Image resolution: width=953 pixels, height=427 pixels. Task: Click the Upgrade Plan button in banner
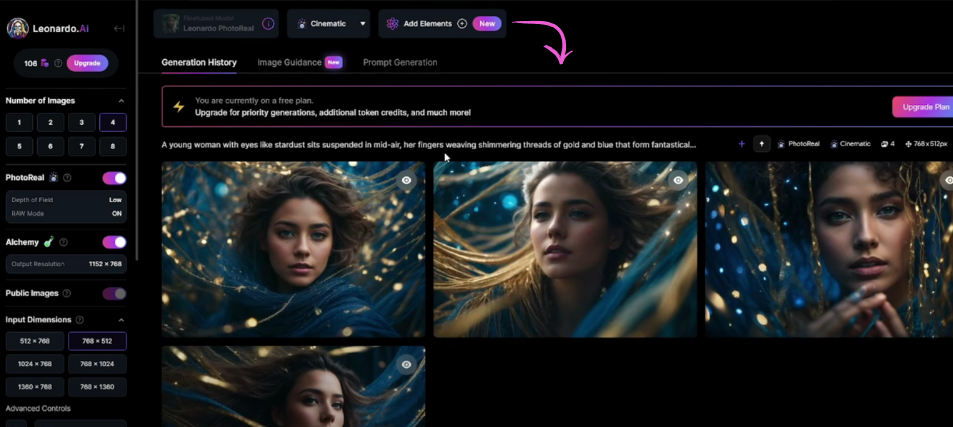pyautogui.click(x=923, y=107)
